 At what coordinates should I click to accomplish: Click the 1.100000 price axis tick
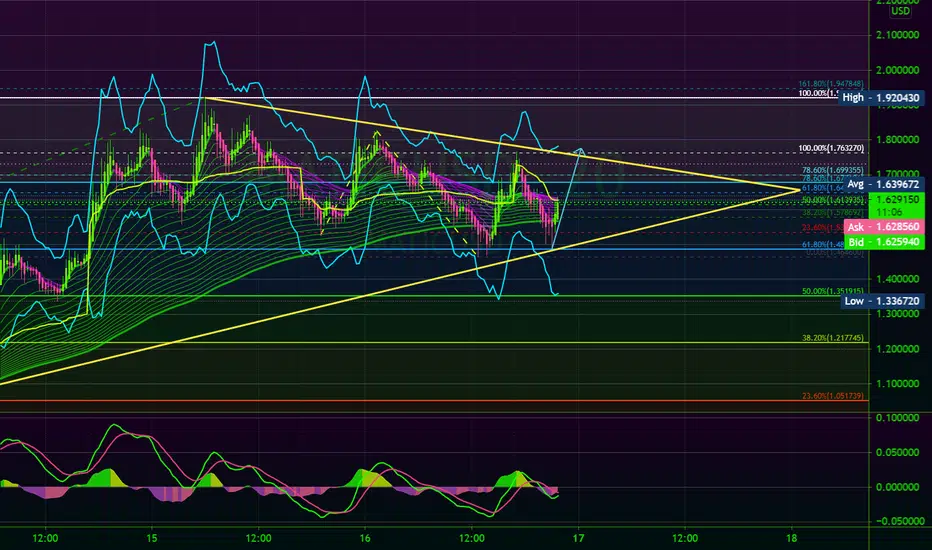point(898,384)
